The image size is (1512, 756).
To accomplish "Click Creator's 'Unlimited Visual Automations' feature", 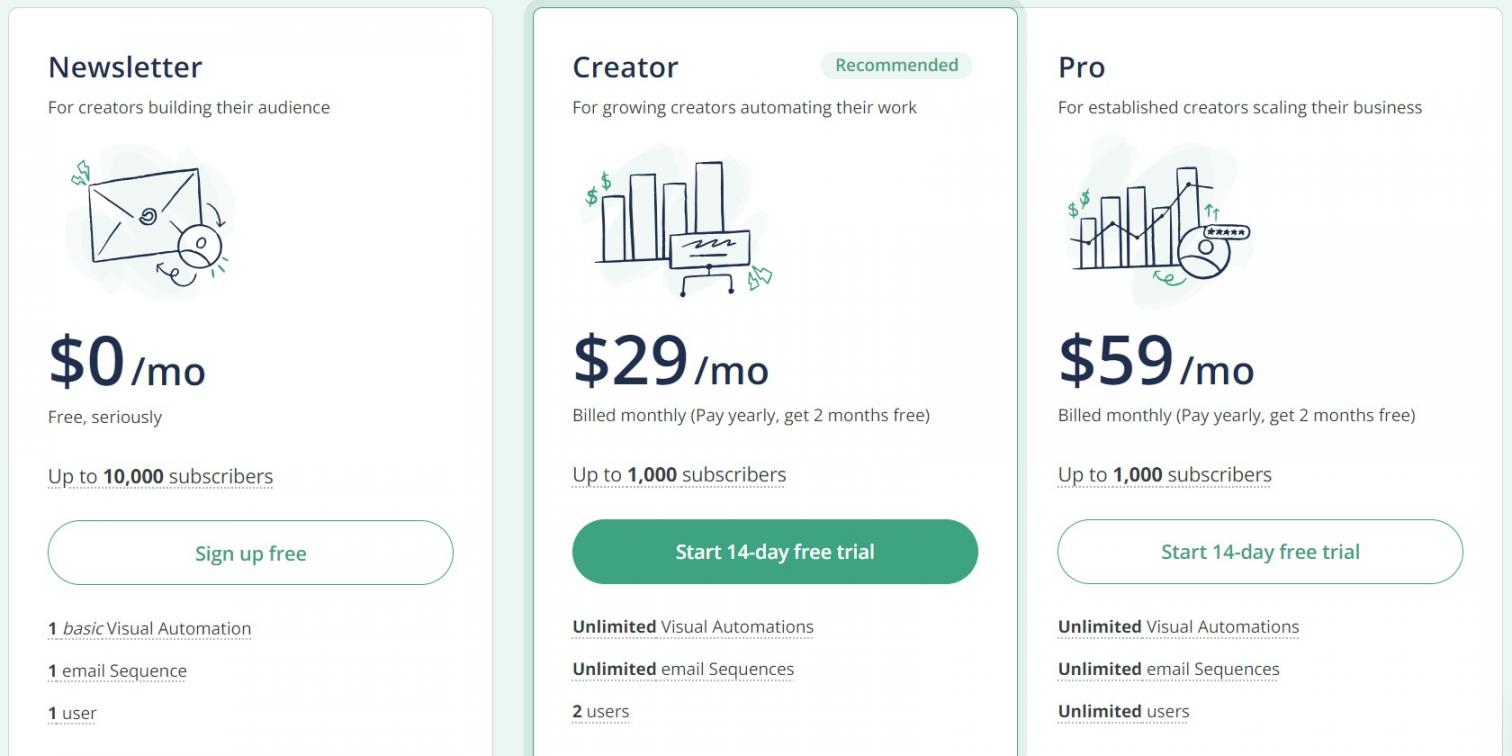I will (x=692, y=627).
